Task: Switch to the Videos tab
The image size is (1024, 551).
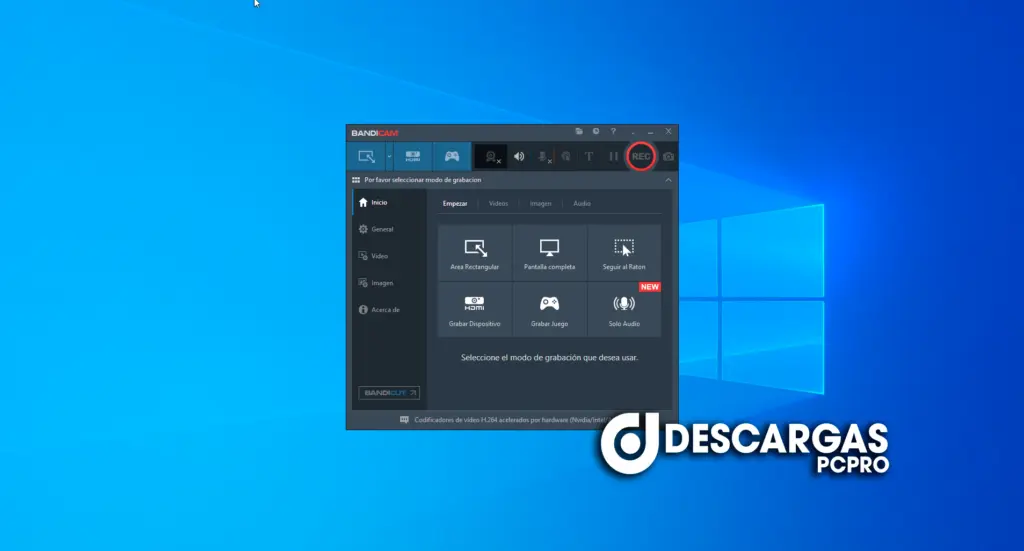Action: point(498,204)
